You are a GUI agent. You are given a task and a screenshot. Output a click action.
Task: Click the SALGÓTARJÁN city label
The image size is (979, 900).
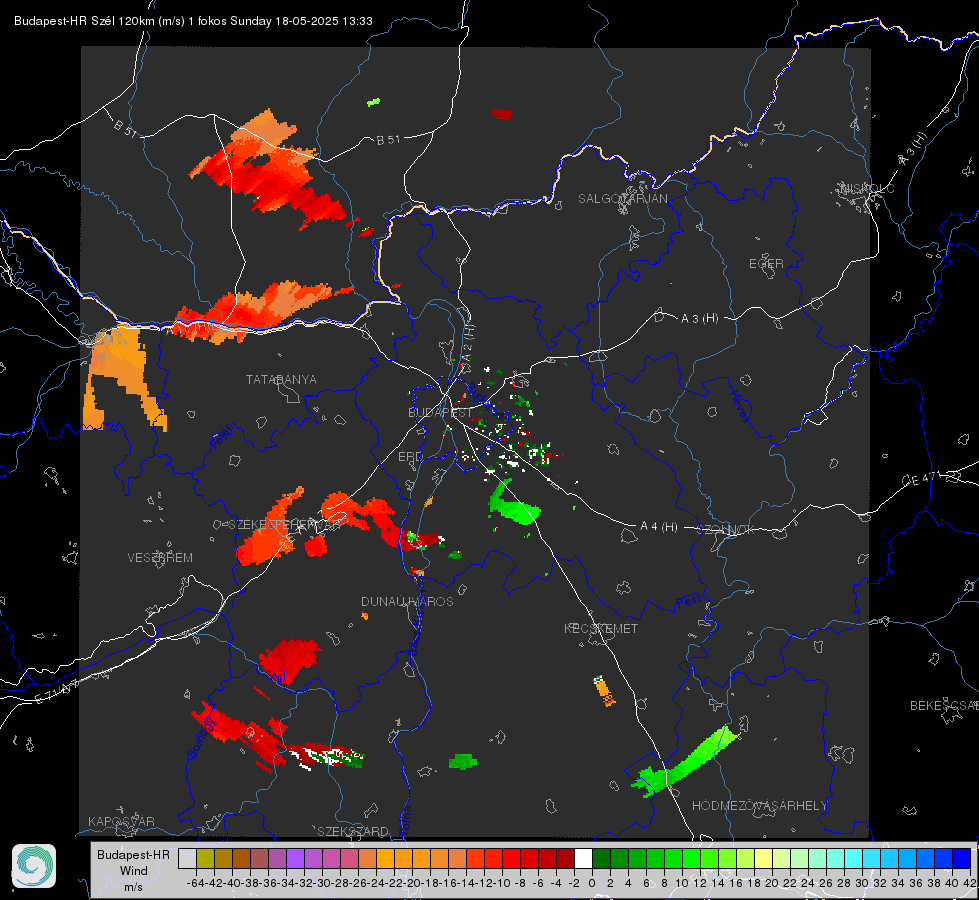click(x=622, y=199)
